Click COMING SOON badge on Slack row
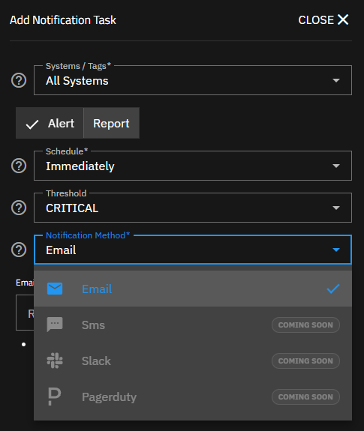364x431 pixels. [x=306, y=361]
